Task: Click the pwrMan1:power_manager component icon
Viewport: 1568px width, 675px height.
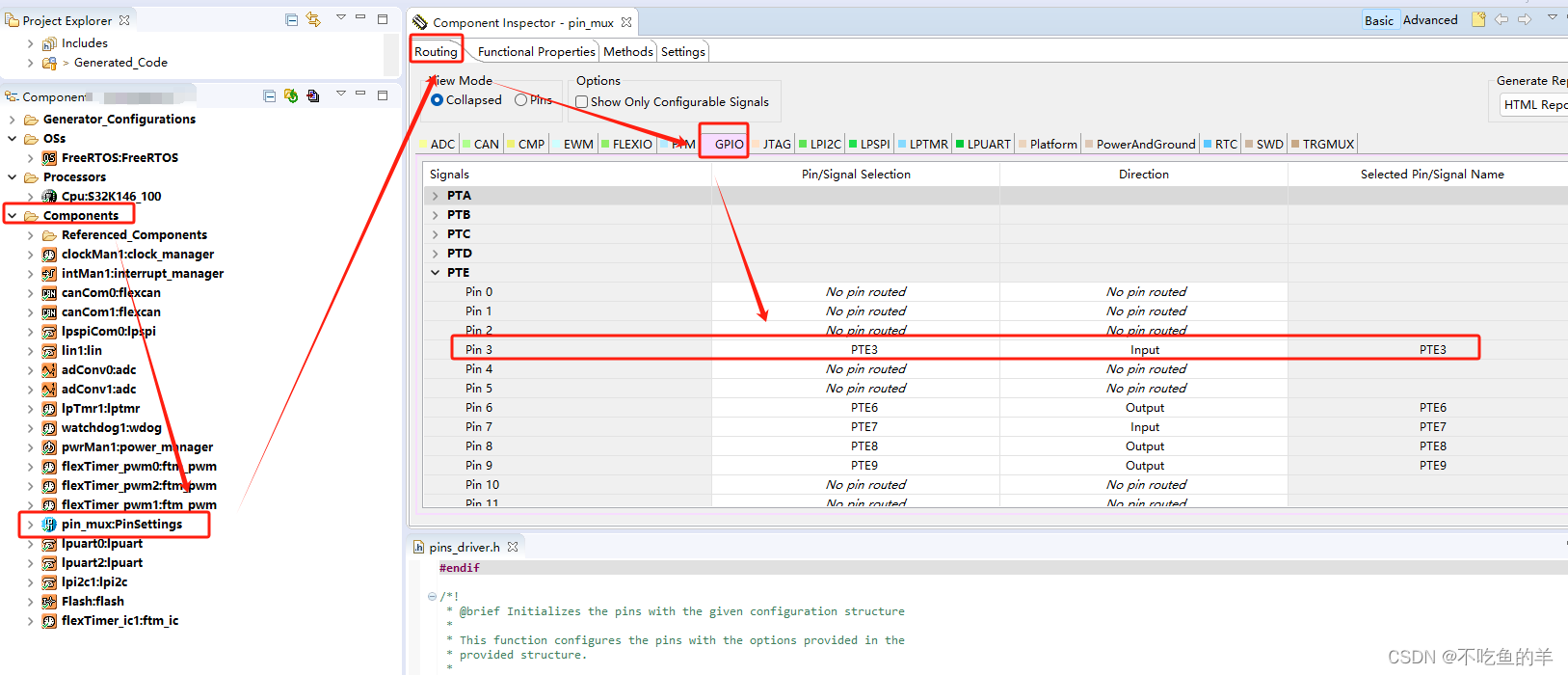Action: (49, 447)
